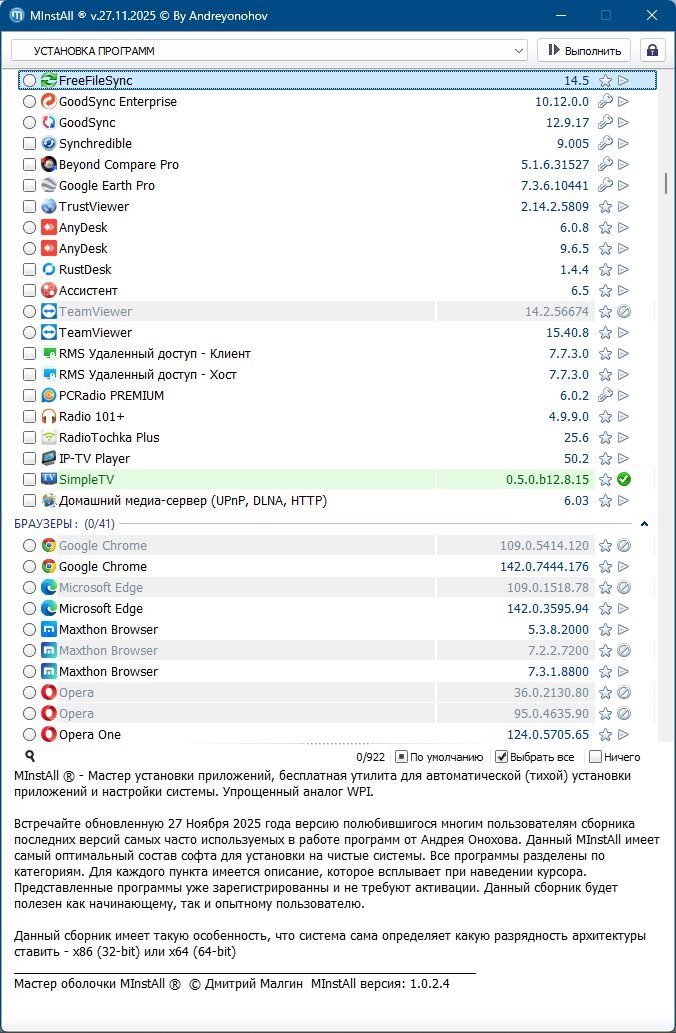The image size is (676, 1033).
Task: Click the green checkmark icon for SimpleTV
Action: [623, 480]
